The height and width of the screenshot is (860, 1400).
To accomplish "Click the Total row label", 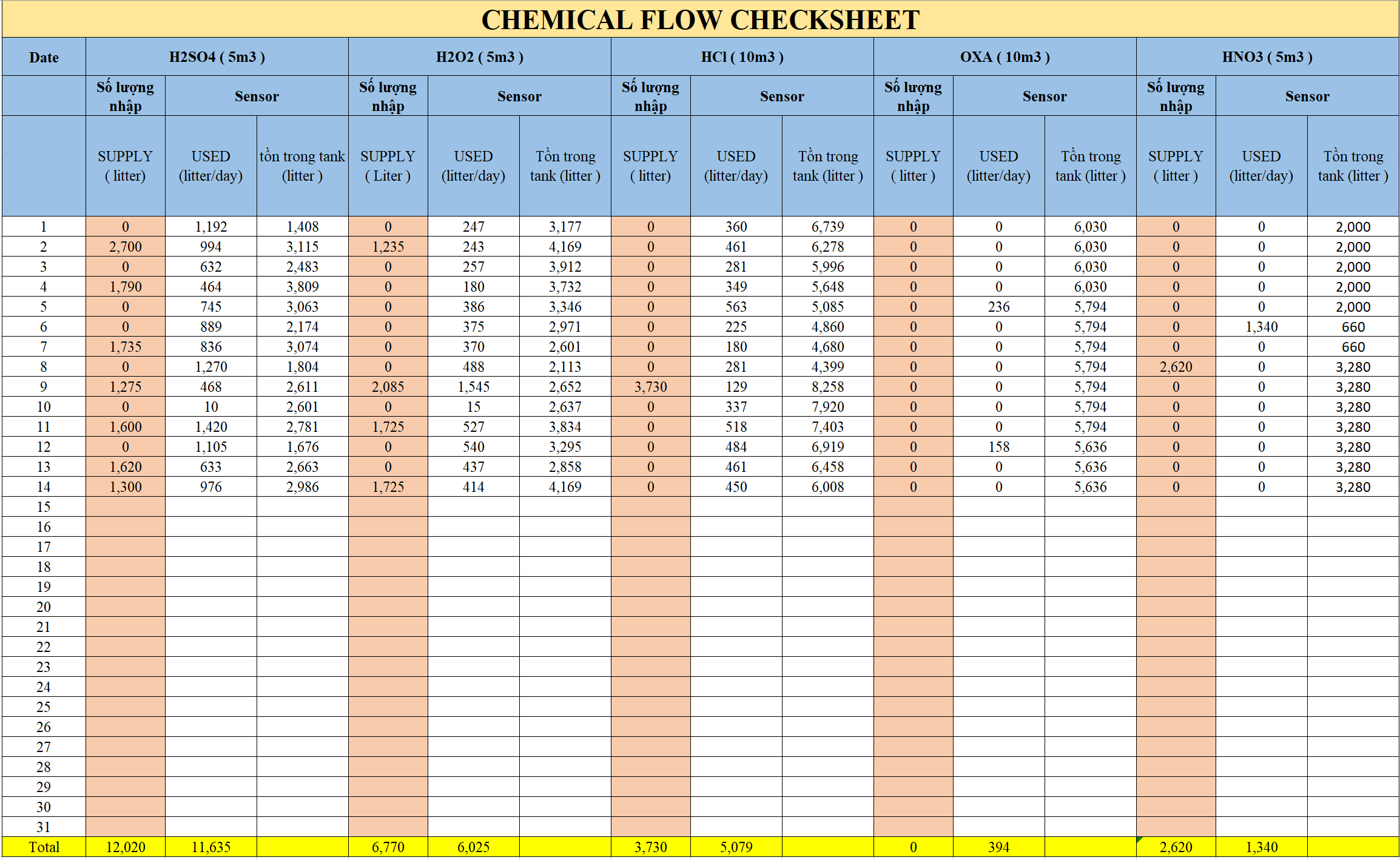I will pyautogui.click(x=44, y=847).
